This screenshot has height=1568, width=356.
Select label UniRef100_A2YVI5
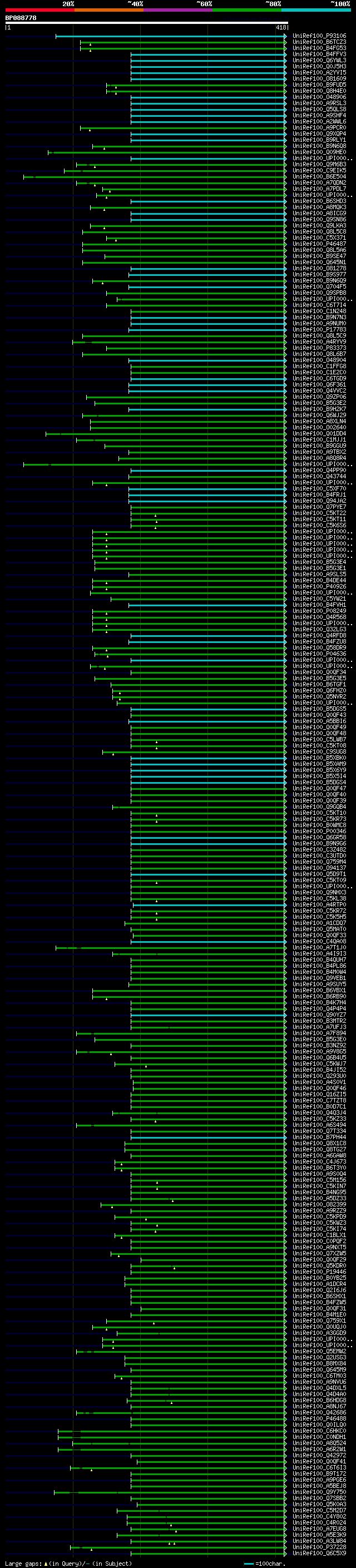point(319,72)
